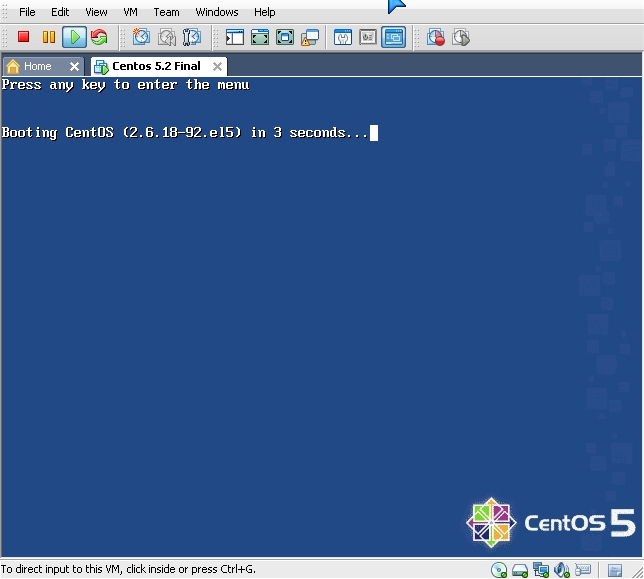
Task: Open the Edit menu
Action: [60, 12]
